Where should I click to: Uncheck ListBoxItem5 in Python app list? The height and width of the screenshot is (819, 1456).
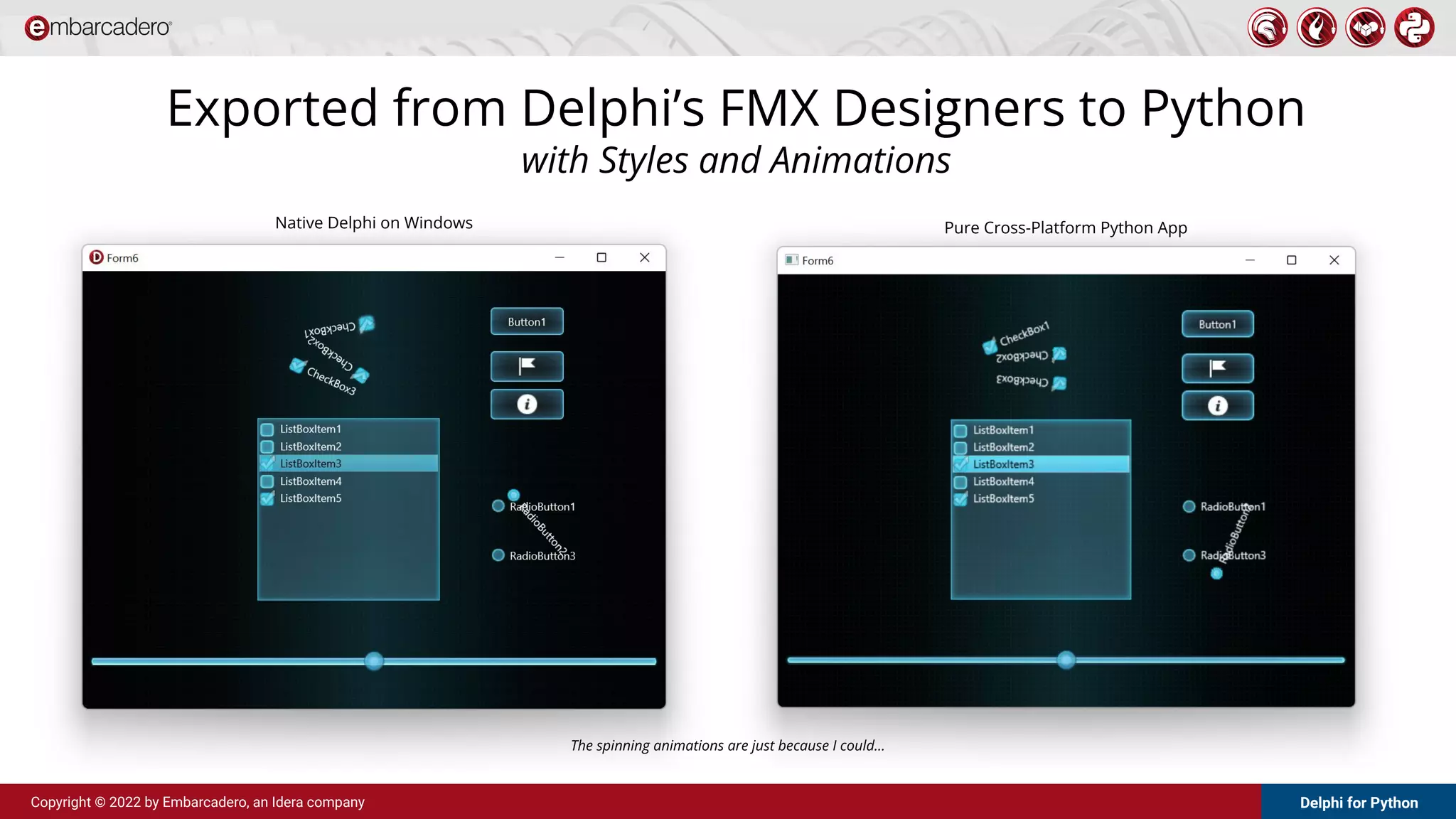click(960, 499)
